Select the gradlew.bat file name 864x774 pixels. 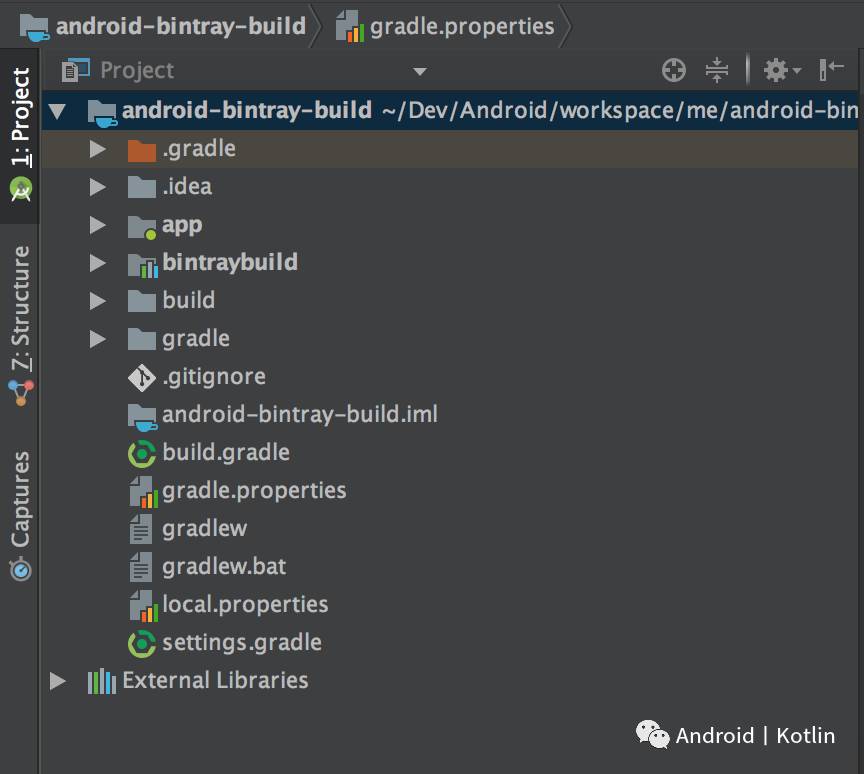(224, 567)
